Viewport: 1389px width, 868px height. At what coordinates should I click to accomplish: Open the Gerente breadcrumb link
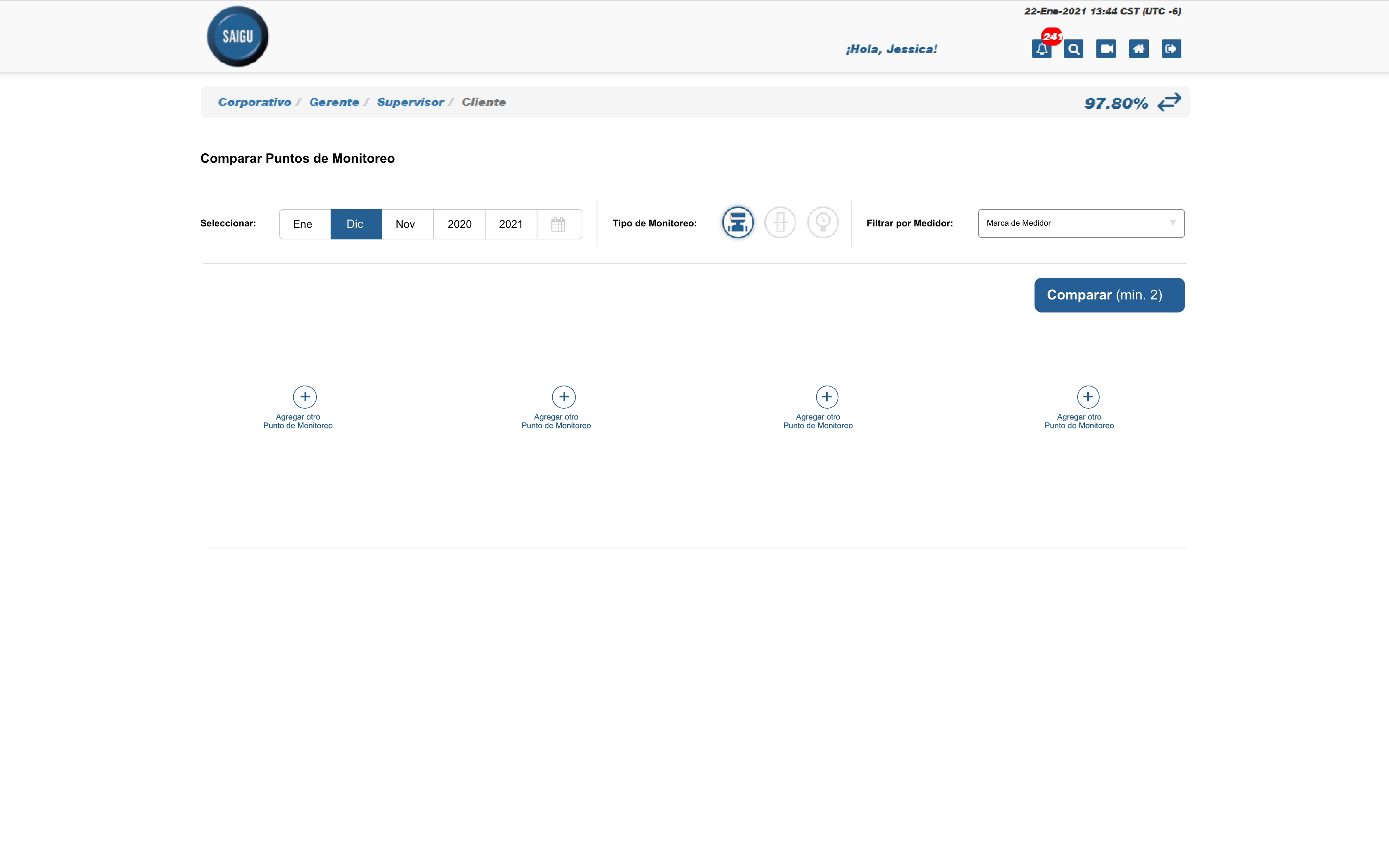(334, 102)
